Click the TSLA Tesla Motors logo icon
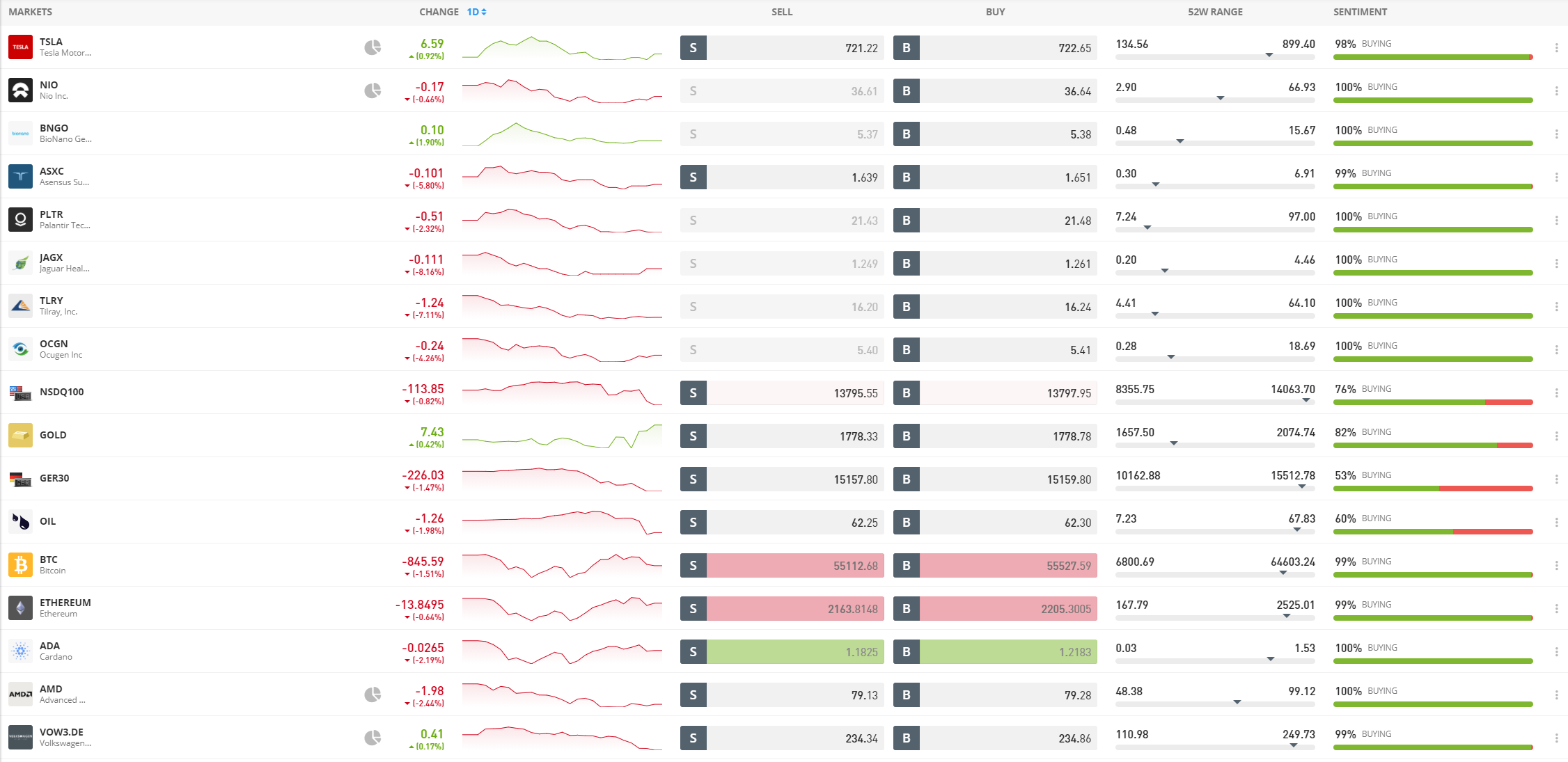1568x762 pixels. pyautogui.click(x=21, y=47)
